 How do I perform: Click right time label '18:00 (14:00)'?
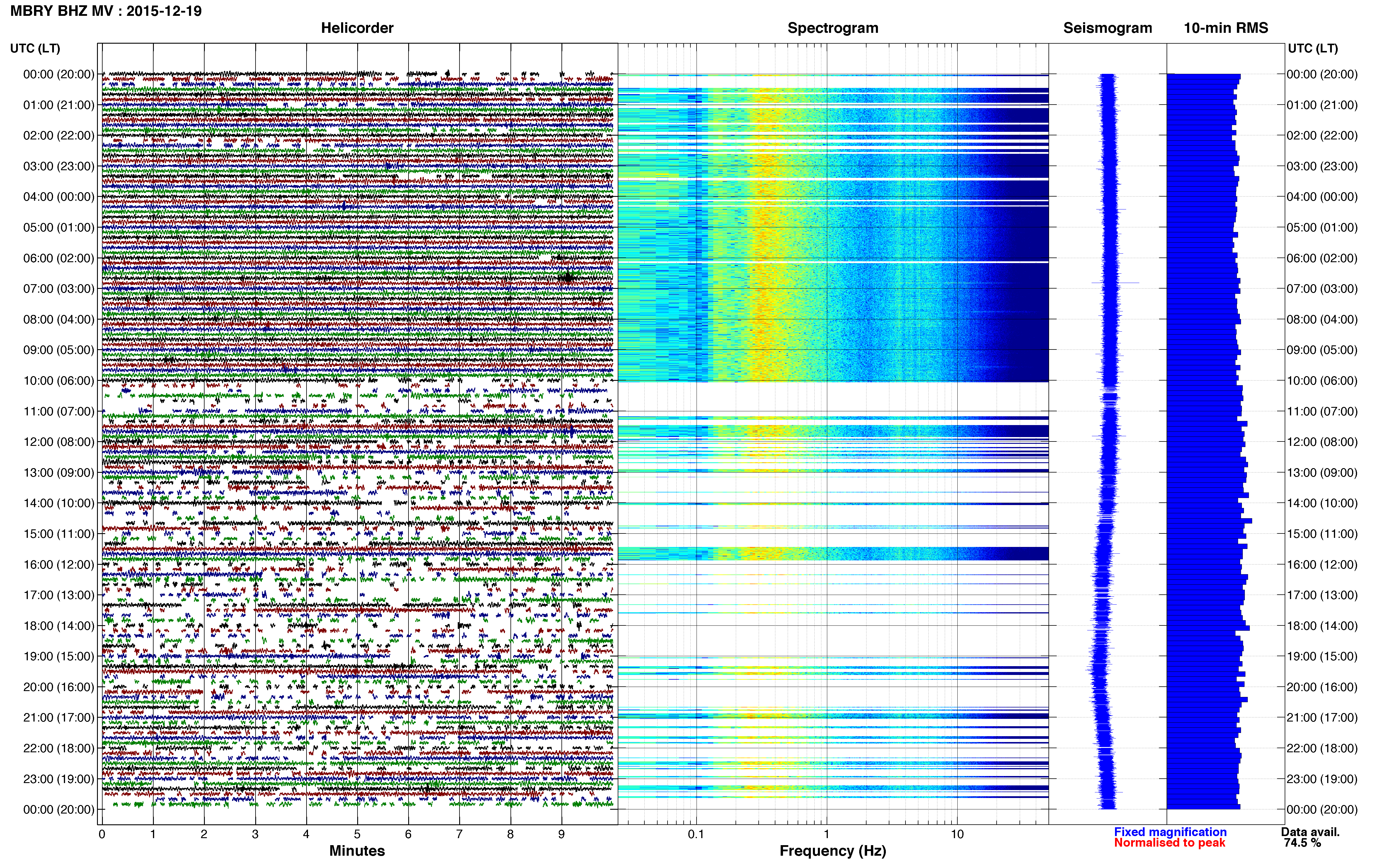(1322, 626)
